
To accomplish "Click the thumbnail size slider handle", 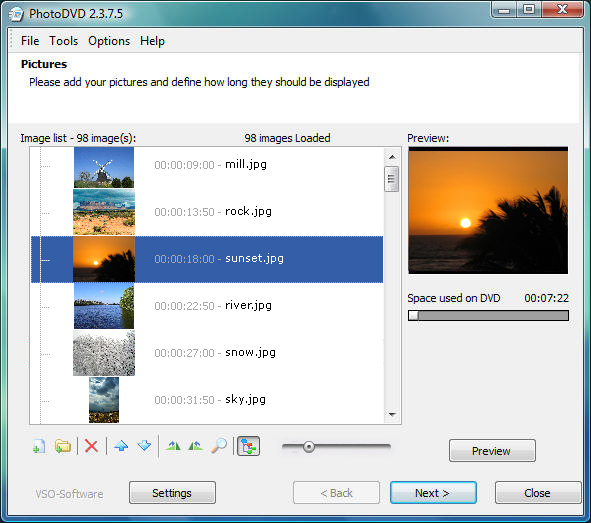I will 309,447.
